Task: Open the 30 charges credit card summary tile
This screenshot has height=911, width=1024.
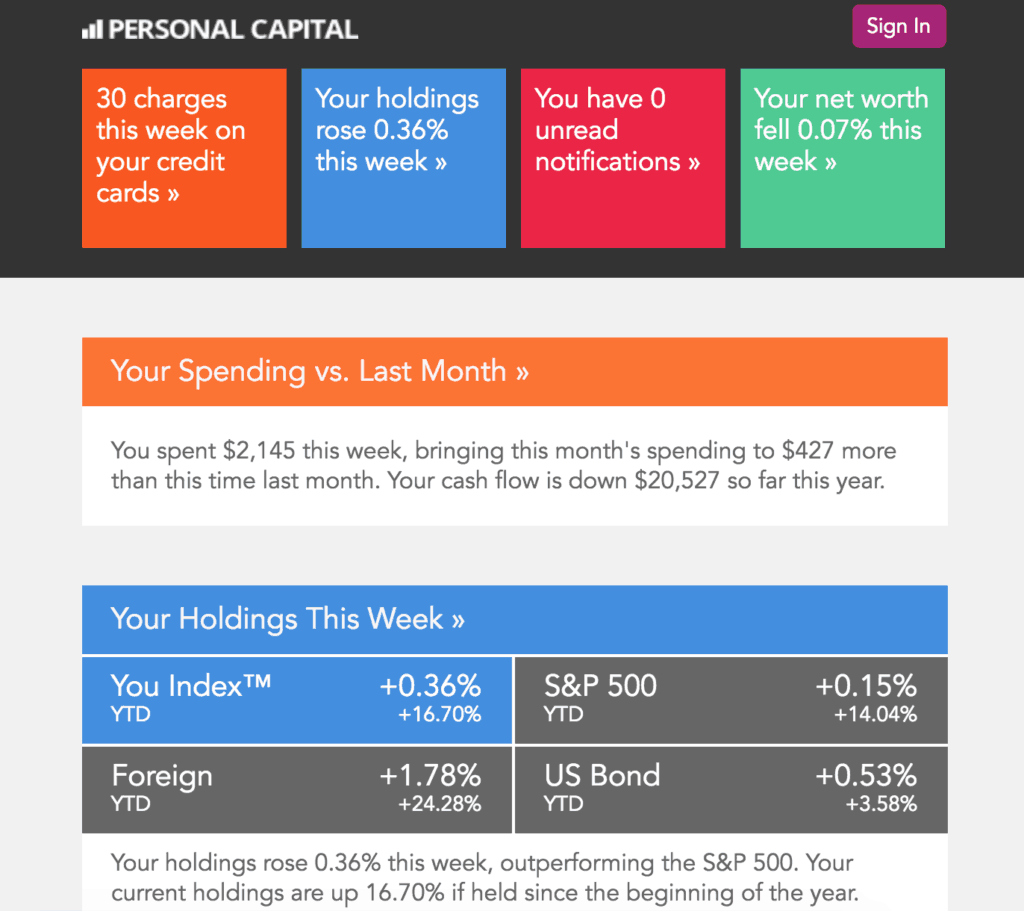Action: [184, 157]
